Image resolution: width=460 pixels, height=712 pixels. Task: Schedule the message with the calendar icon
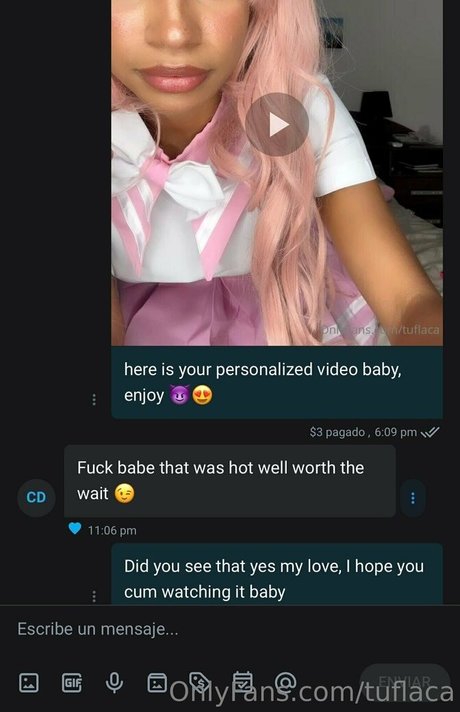click(x=242, y=682)
